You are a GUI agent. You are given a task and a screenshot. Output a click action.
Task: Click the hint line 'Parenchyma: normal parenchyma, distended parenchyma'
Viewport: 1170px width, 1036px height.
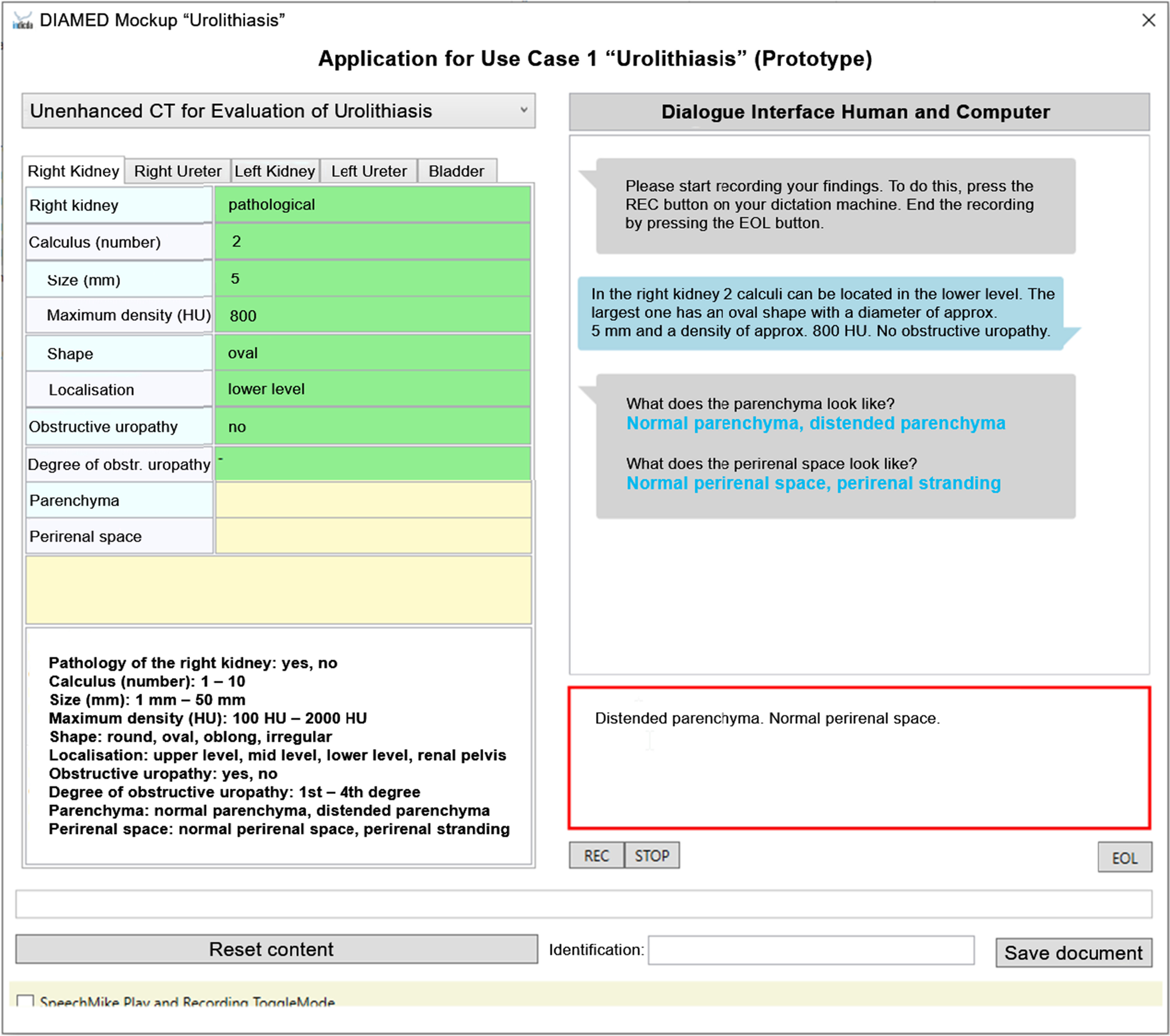[x=269, y=811]
